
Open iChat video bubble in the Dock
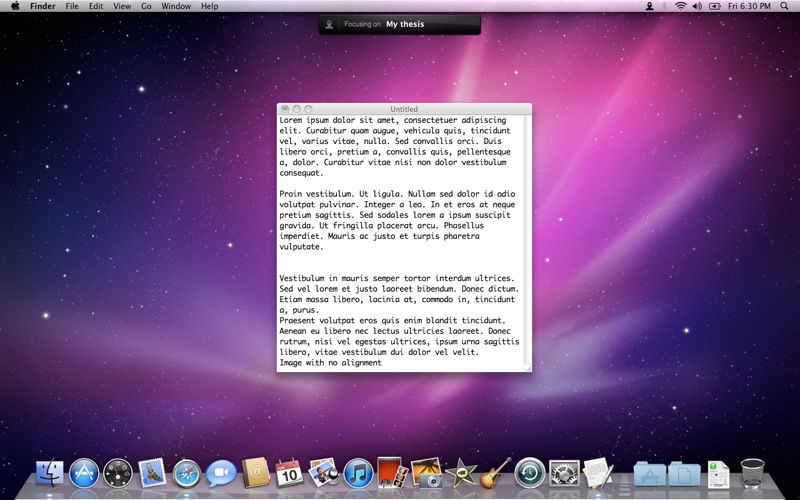(x=221, y=473)
